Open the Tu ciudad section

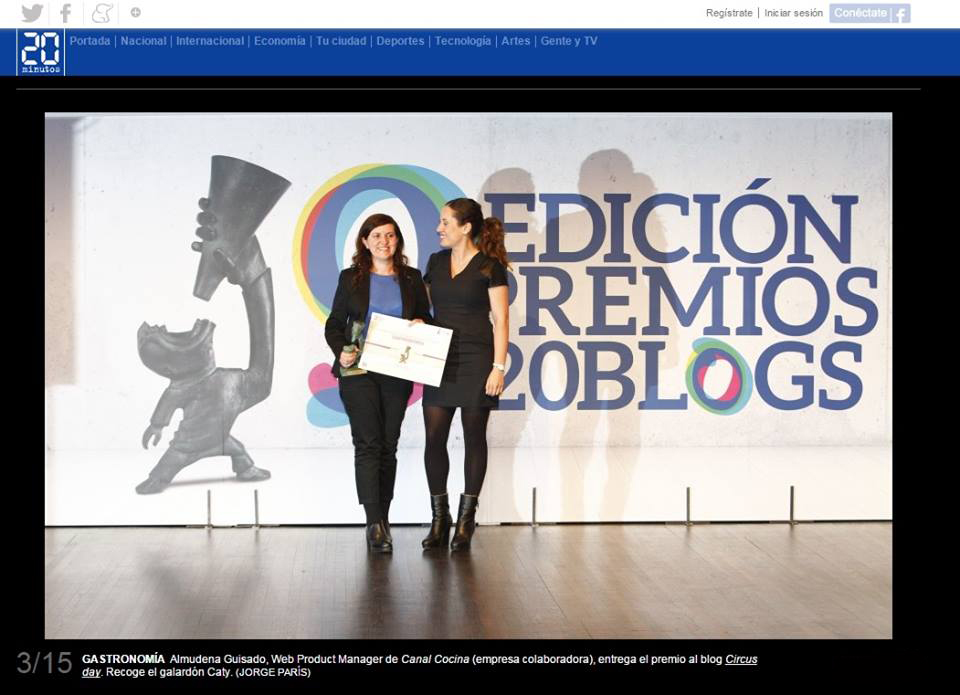point(341,41)
